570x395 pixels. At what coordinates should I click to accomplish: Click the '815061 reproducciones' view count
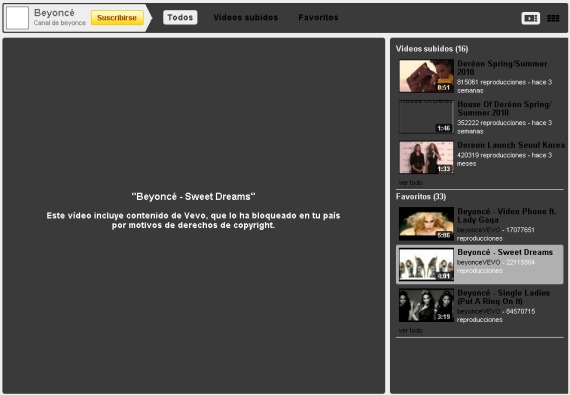click(491, 82)
